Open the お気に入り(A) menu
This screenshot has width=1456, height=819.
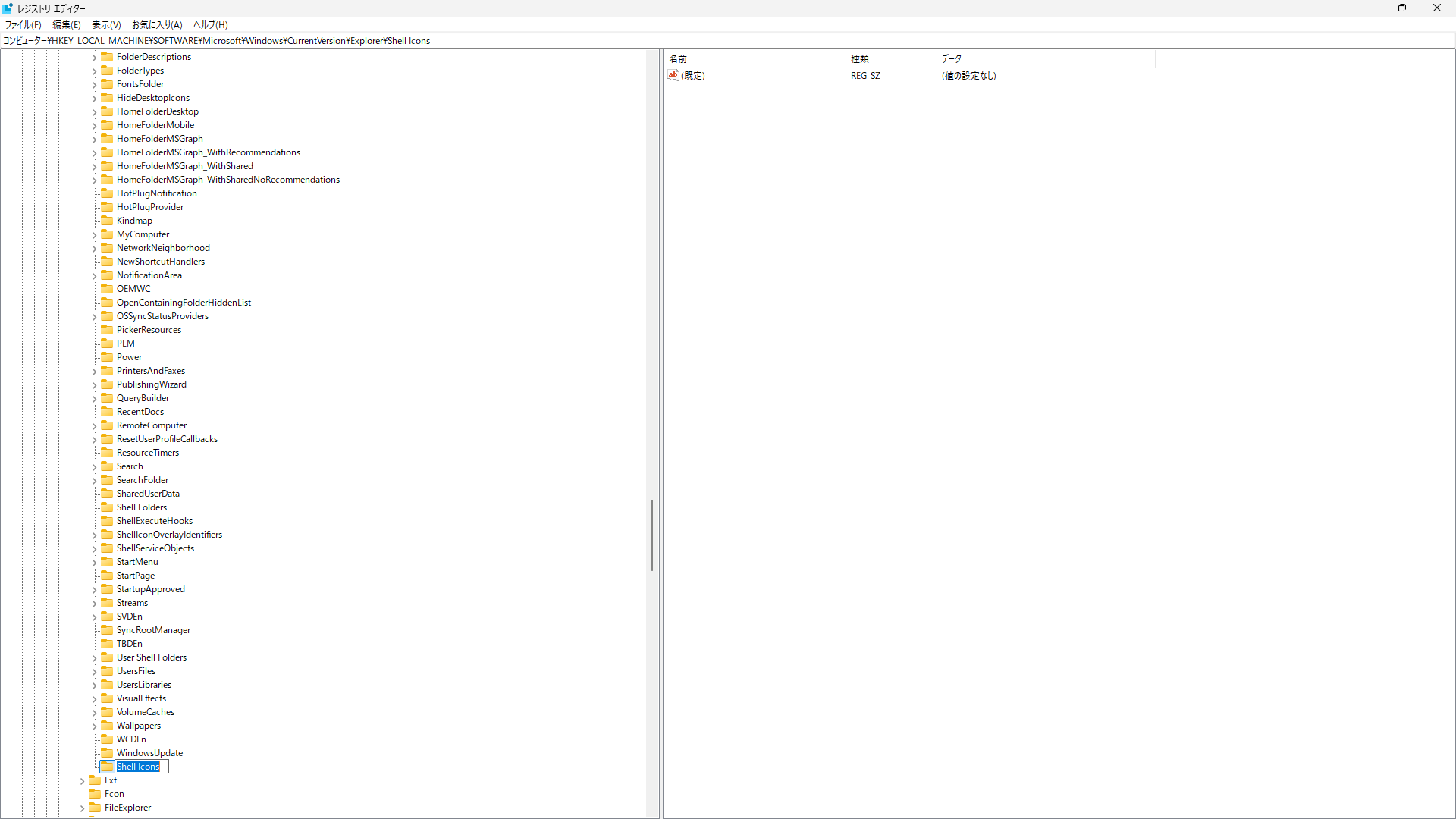coord(157,25)
